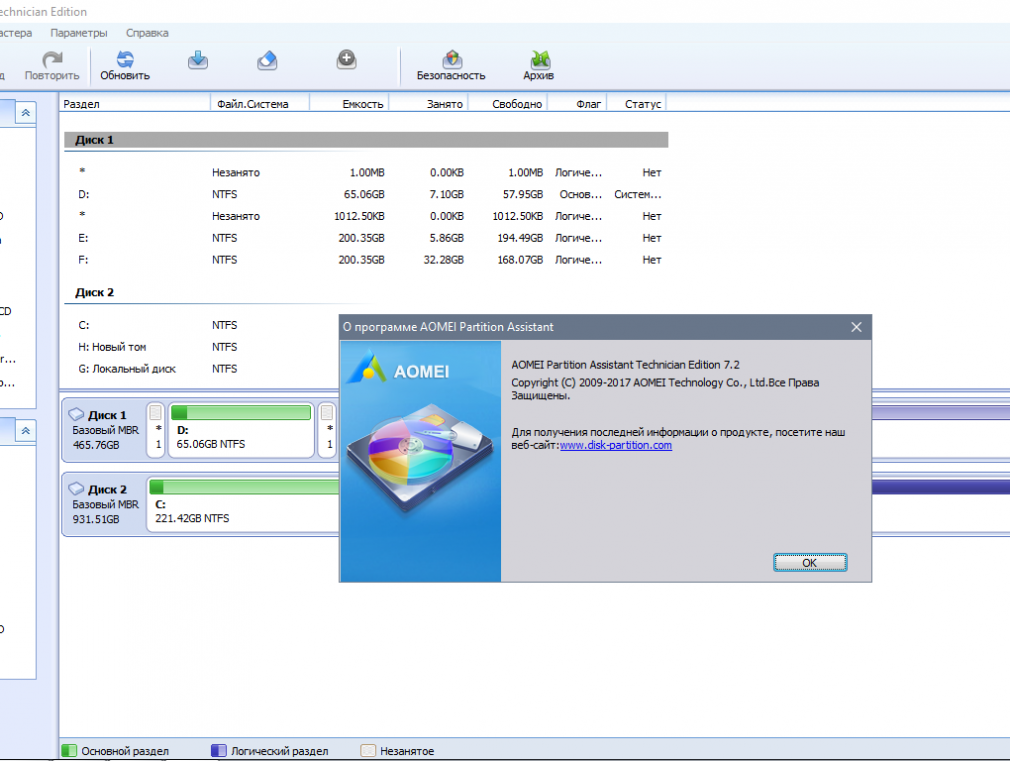
Task: Close the About AOMEI dialog with X
Action: coord(856,327)
